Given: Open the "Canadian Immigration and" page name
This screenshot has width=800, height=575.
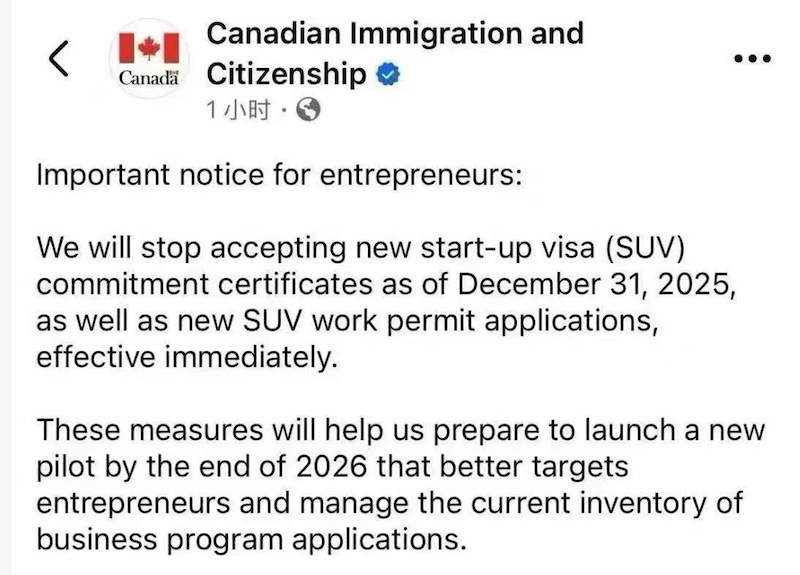Looking at the screenshot, I should pos(394,33).
